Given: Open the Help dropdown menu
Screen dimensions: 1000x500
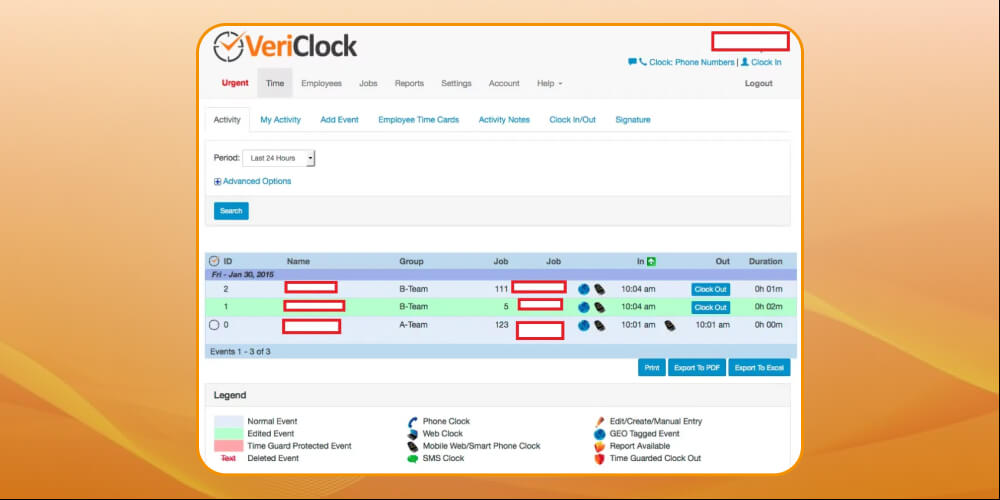Looking at the screenshot, I should pos(549,84).
